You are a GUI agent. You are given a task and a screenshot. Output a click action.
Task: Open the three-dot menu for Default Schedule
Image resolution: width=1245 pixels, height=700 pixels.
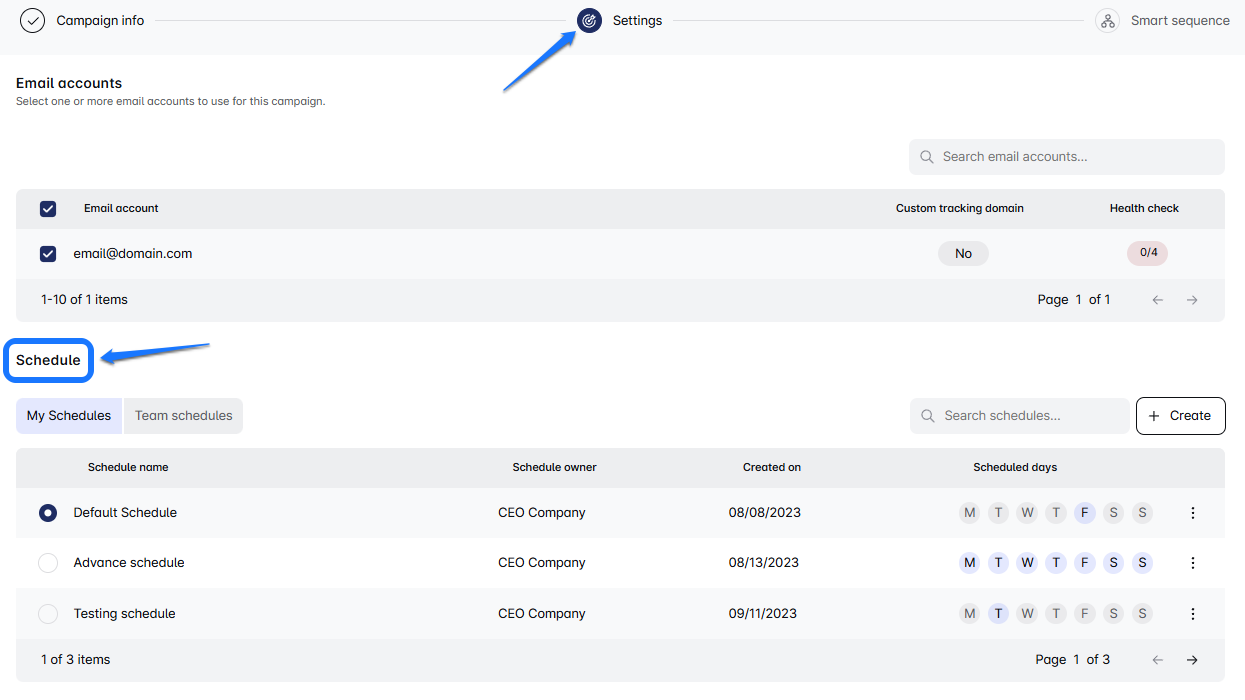point(1192,513)
